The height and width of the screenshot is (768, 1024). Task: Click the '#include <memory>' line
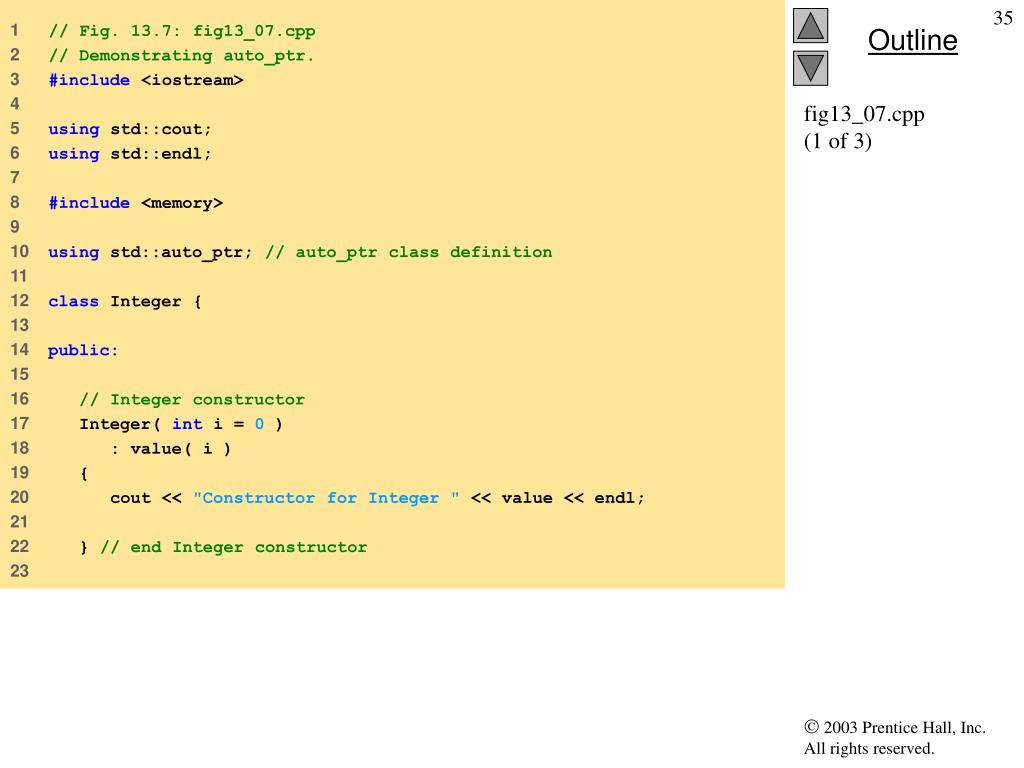136,203
